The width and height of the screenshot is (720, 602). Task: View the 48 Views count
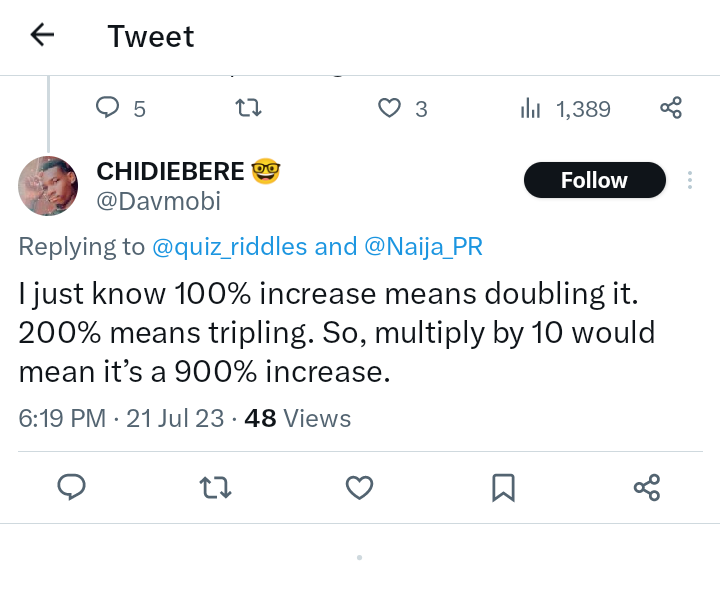coord(298,418)
